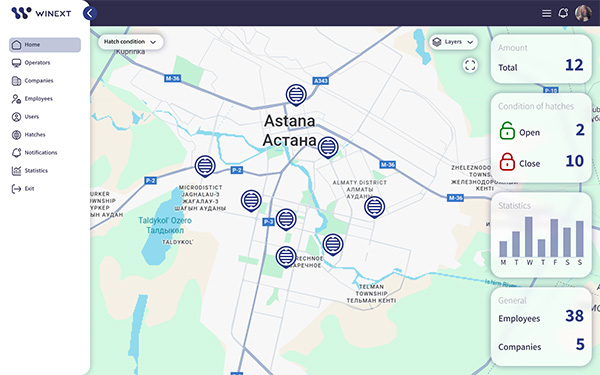The height and width of the screenshot is (375, 600).
Task: Toggle fullscreen map view
Action: (x=470, y=65)
